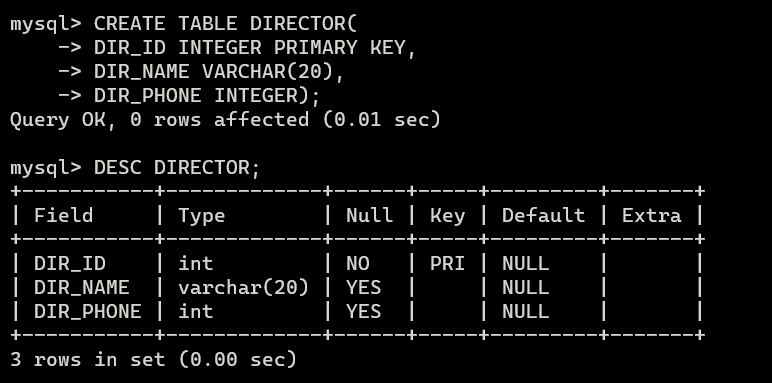The width and height of the screenshot is (772, 383).
Task: Click the 3 rows in set message
Action: click(154, 359)
